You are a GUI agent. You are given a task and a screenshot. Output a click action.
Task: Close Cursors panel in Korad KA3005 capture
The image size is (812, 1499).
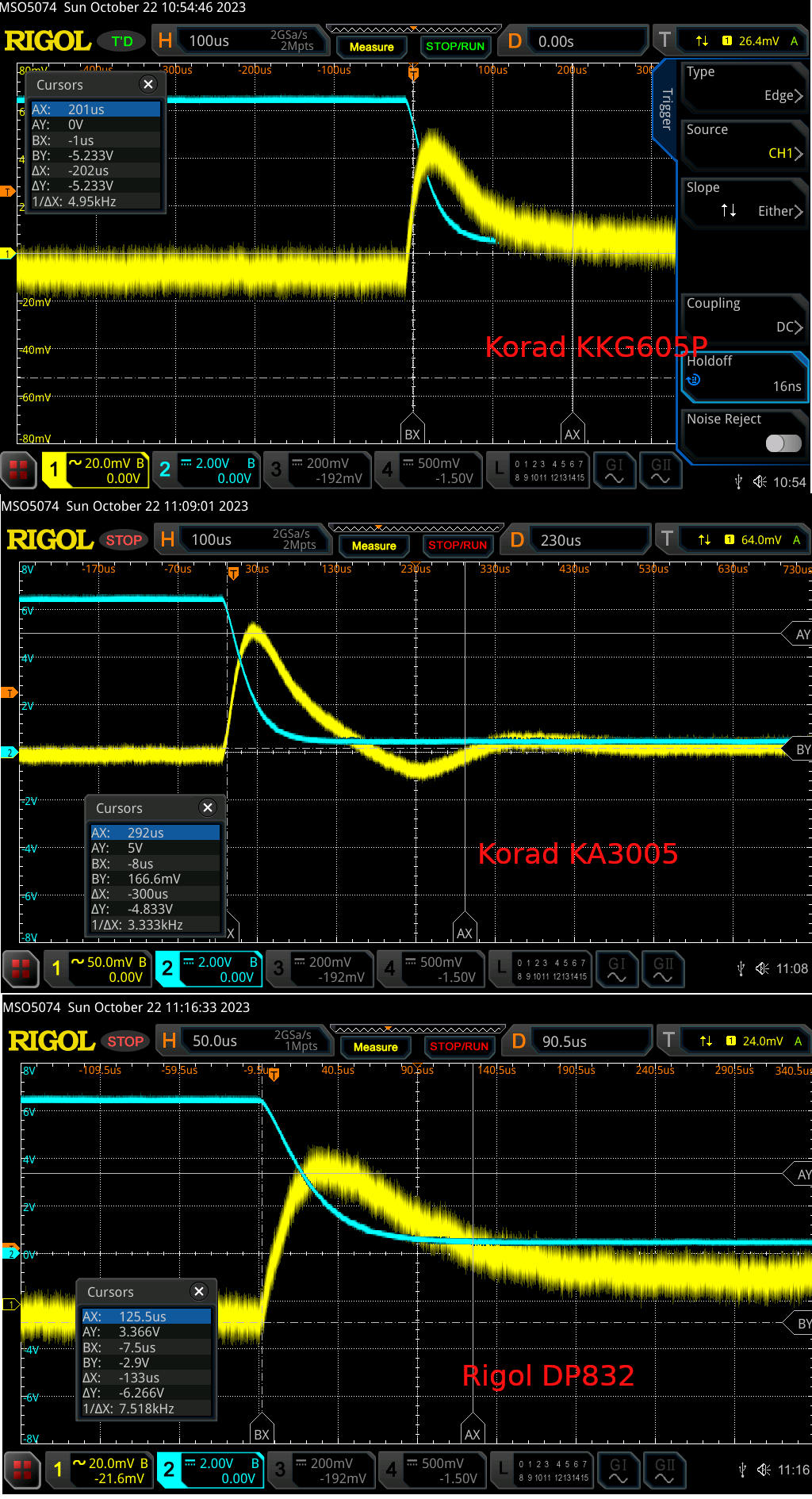[208, 807]
